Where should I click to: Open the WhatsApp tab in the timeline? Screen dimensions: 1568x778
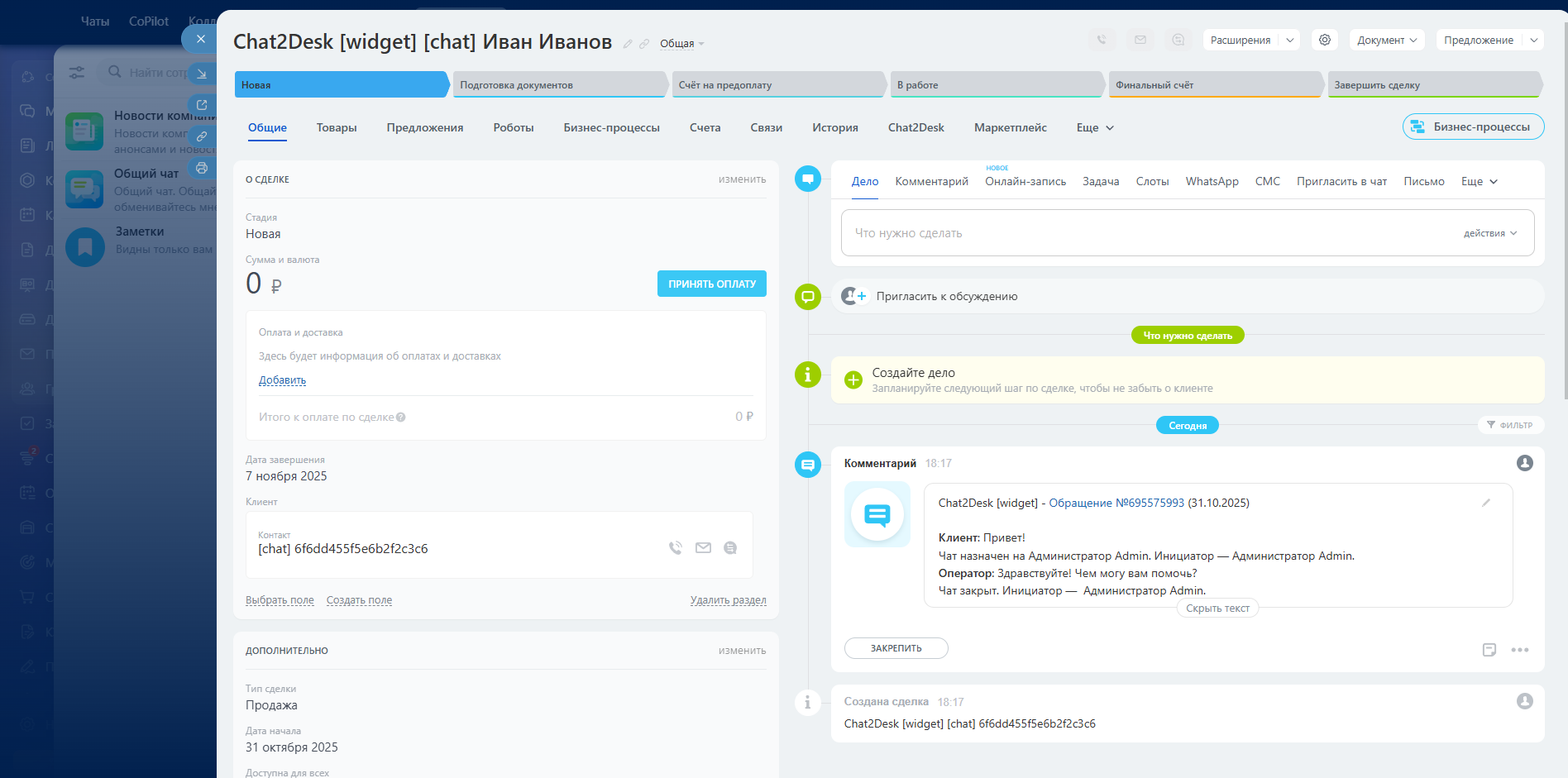(x=1212, y=182)
